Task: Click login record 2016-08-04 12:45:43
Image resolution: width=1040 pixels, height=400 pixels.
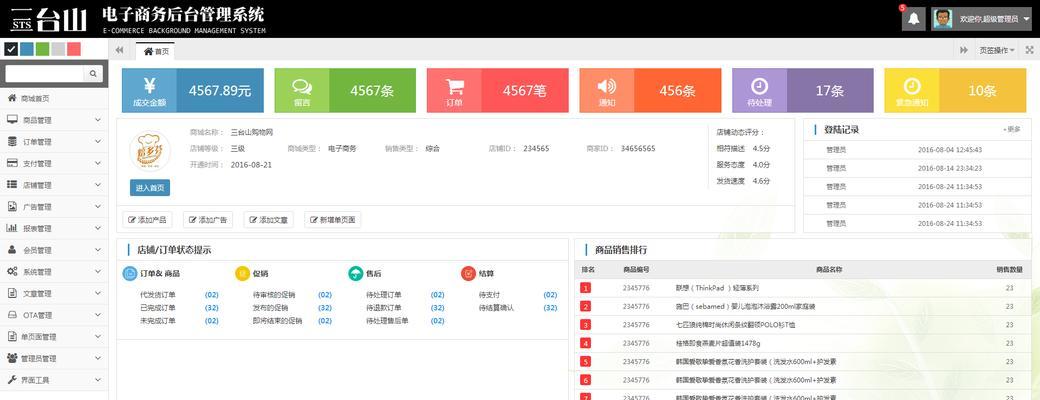Action: tap(950, 150)
